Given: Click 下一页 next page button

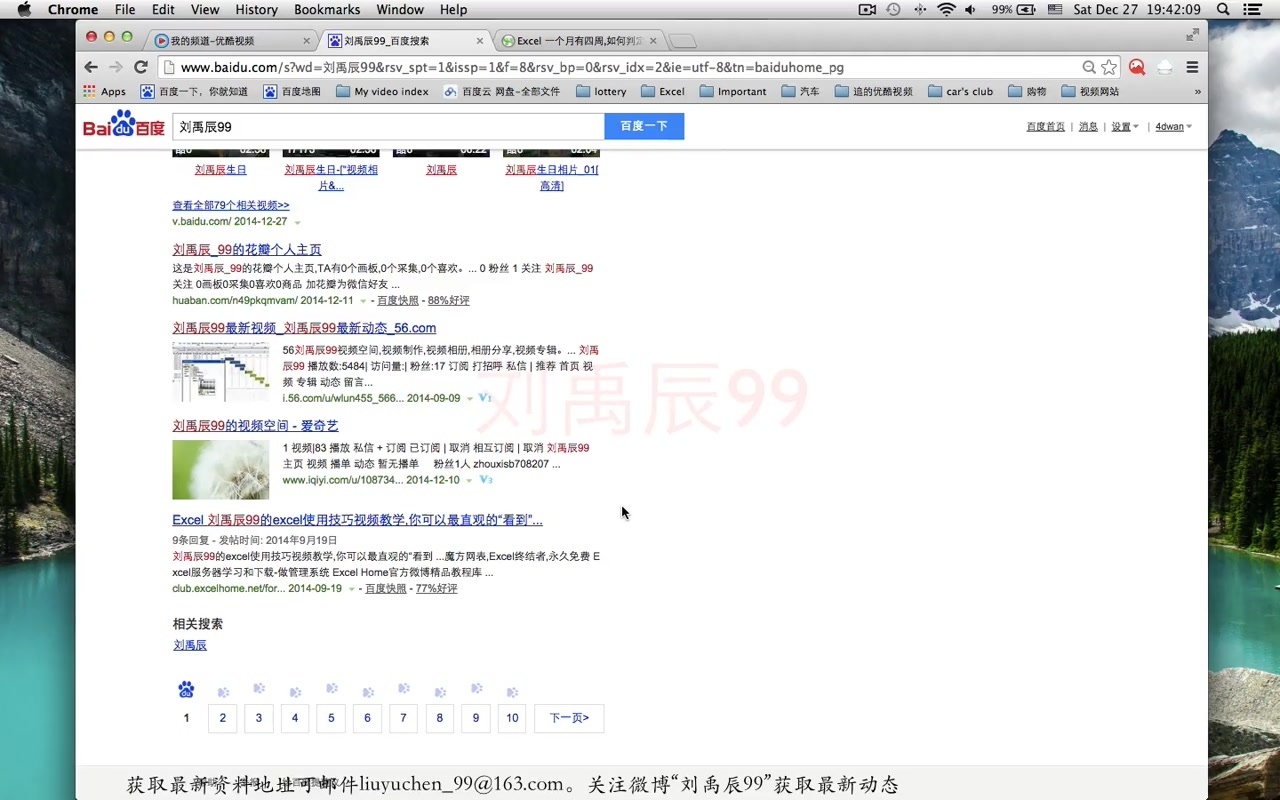Looking at the screenshot, I should tap(569, 718).
